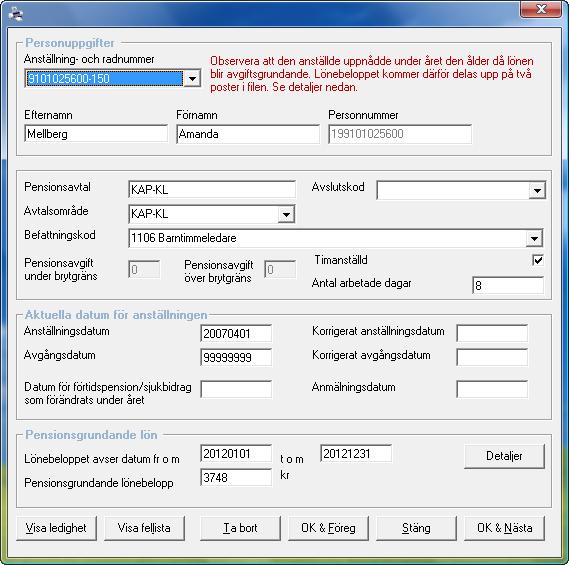Select the OK & Föreg button
569x565 pixels.
(328, 528)
